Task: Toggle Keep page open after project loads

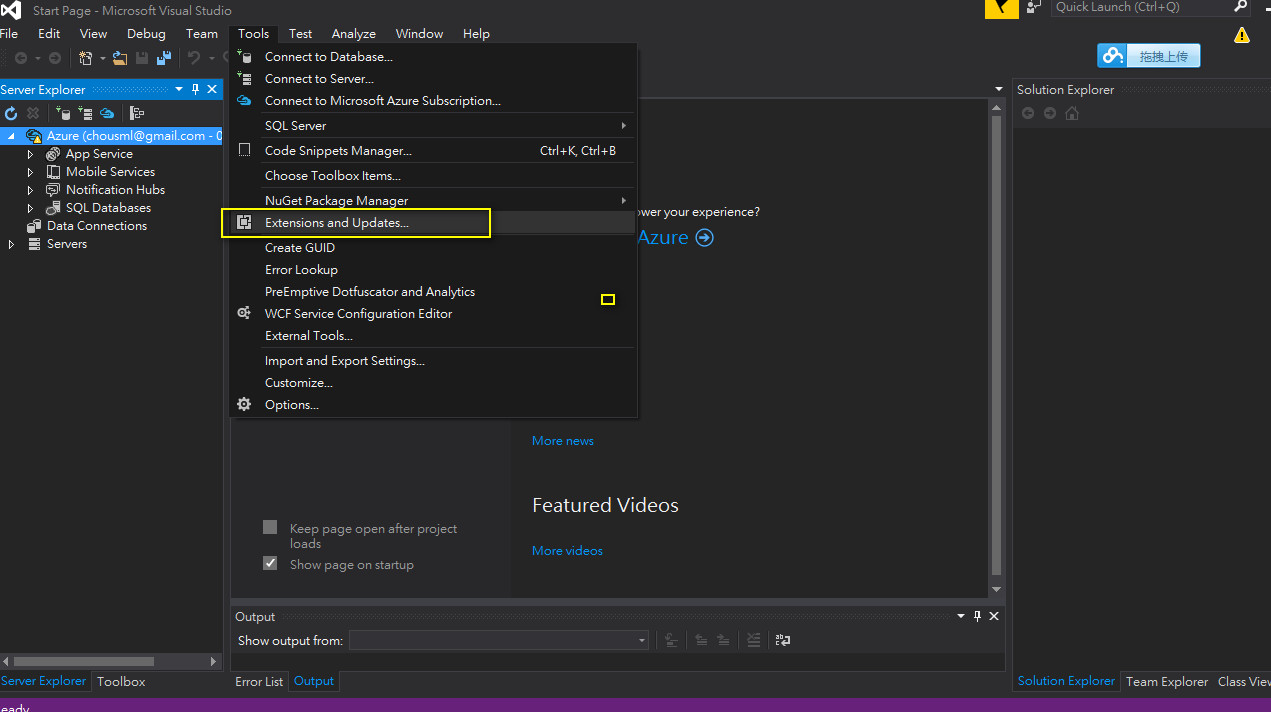Action: click(270, 527)
